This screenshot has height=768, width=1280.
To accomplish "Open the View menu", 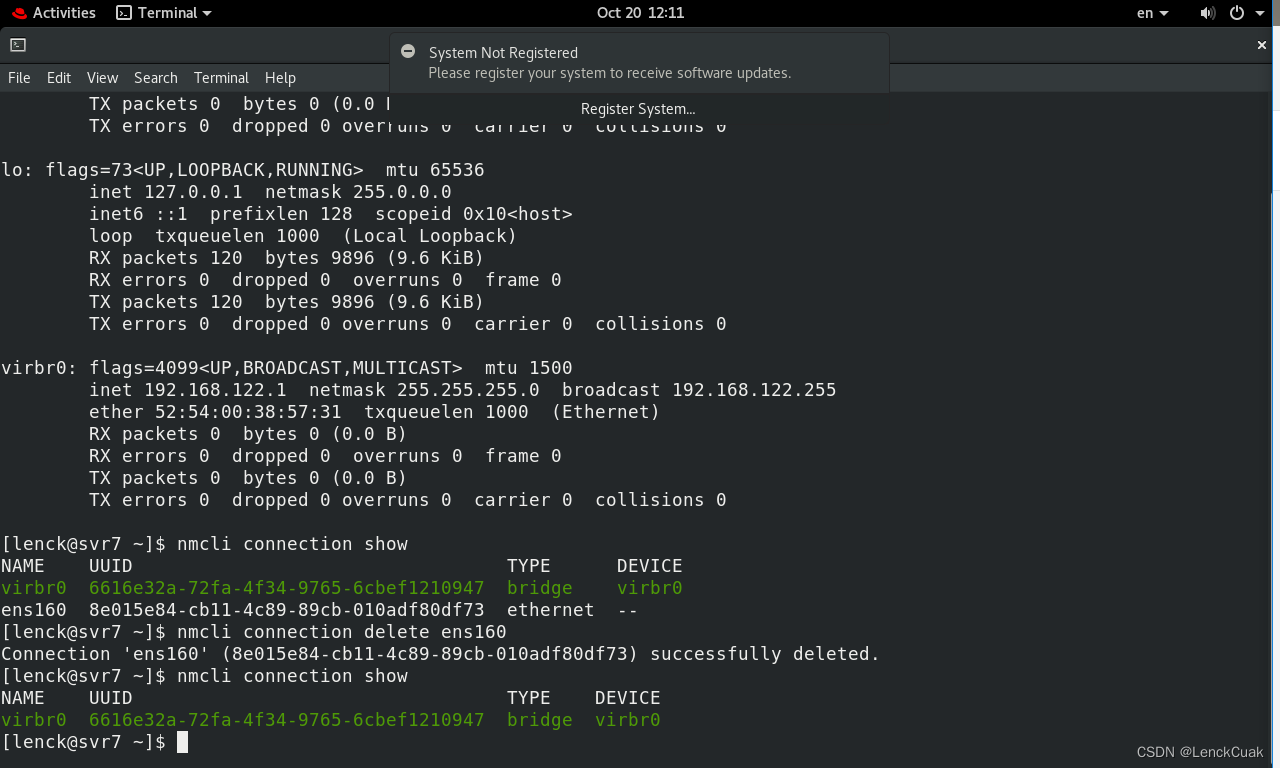I will point(102,77).
